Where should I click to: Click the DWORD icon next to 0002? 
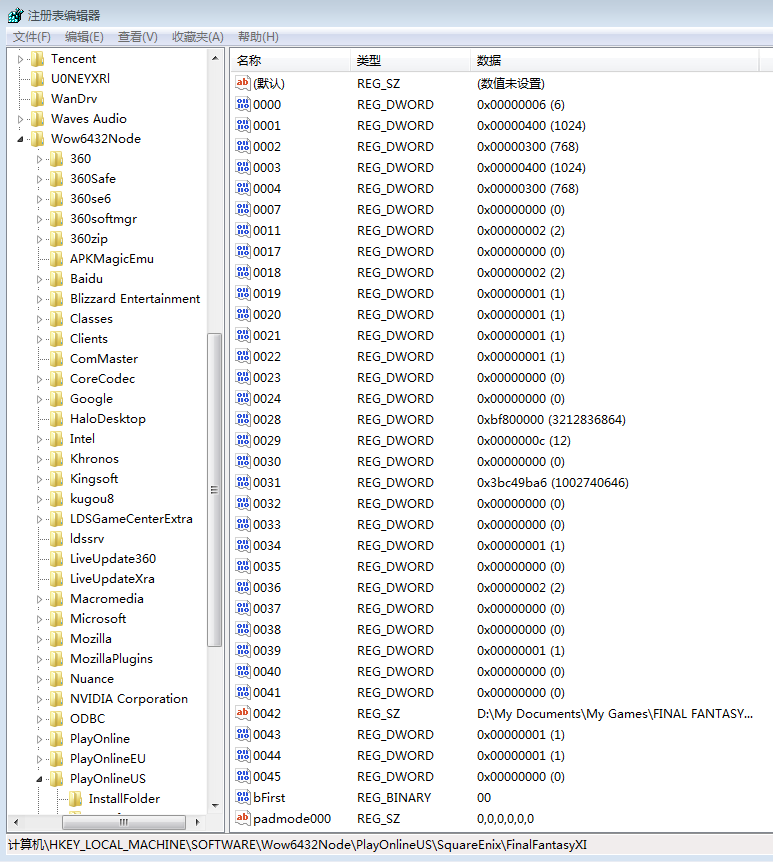(x=242, y=146)
